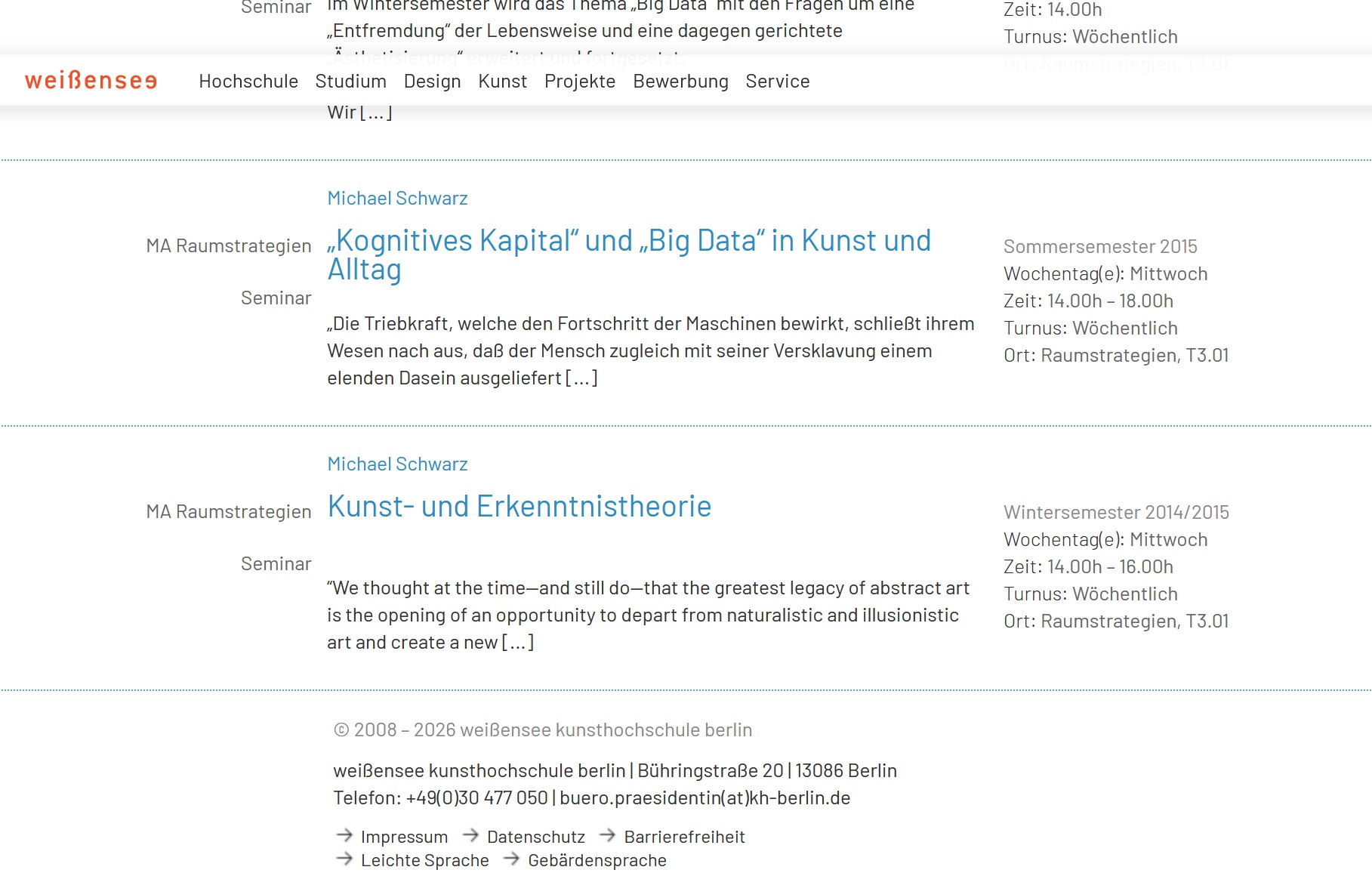Click the arrow icon before Datenschutz
The height and width of the screenshot is (873, 1372).
point(470,835)
